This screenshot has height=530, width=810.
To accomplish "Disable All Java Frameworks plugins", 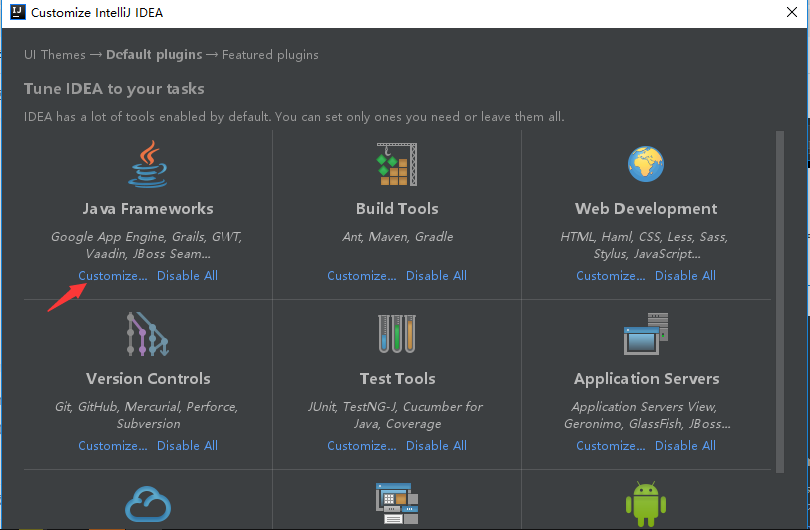I will pos(187,276).
